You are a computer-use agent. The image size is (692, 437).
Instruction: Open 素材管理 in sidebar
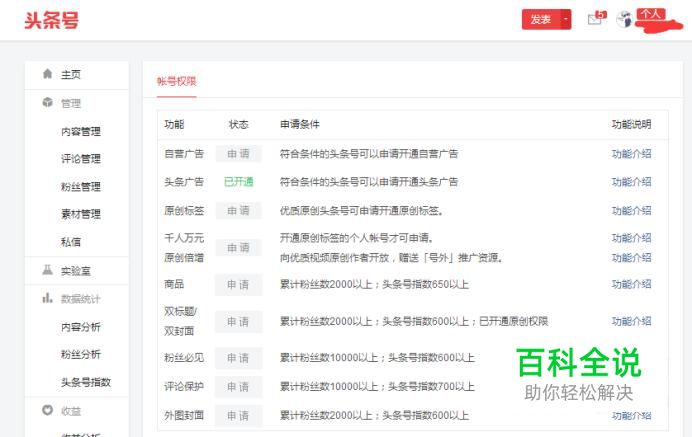[x=81, y=214]
